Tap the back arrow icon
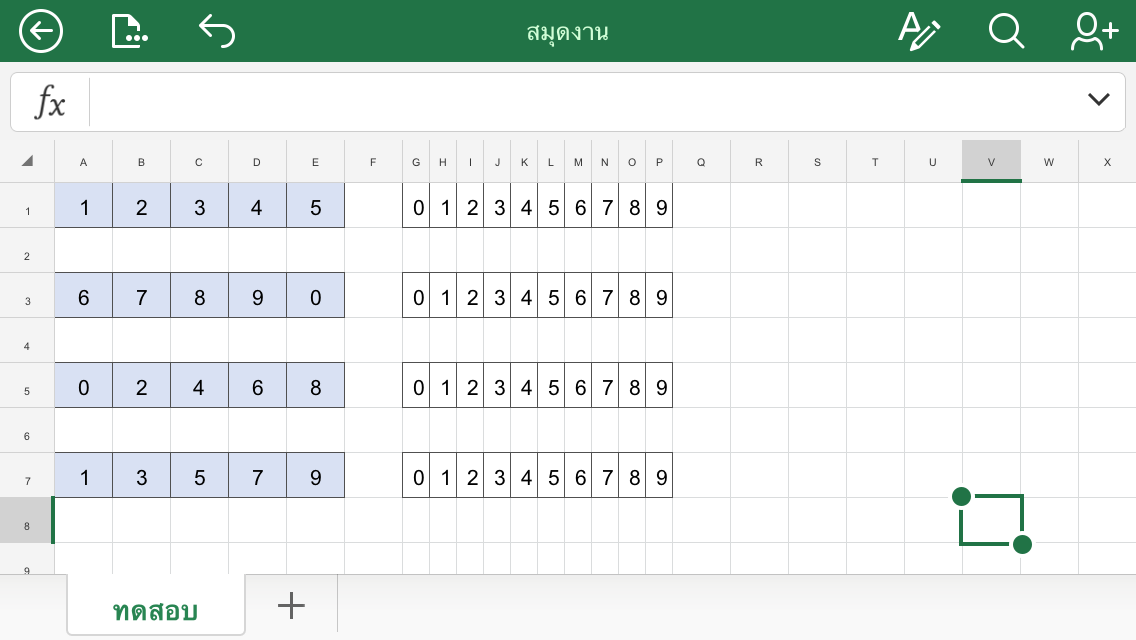The height and width of the screenshot is (640, 1136). tap(41, 31)
